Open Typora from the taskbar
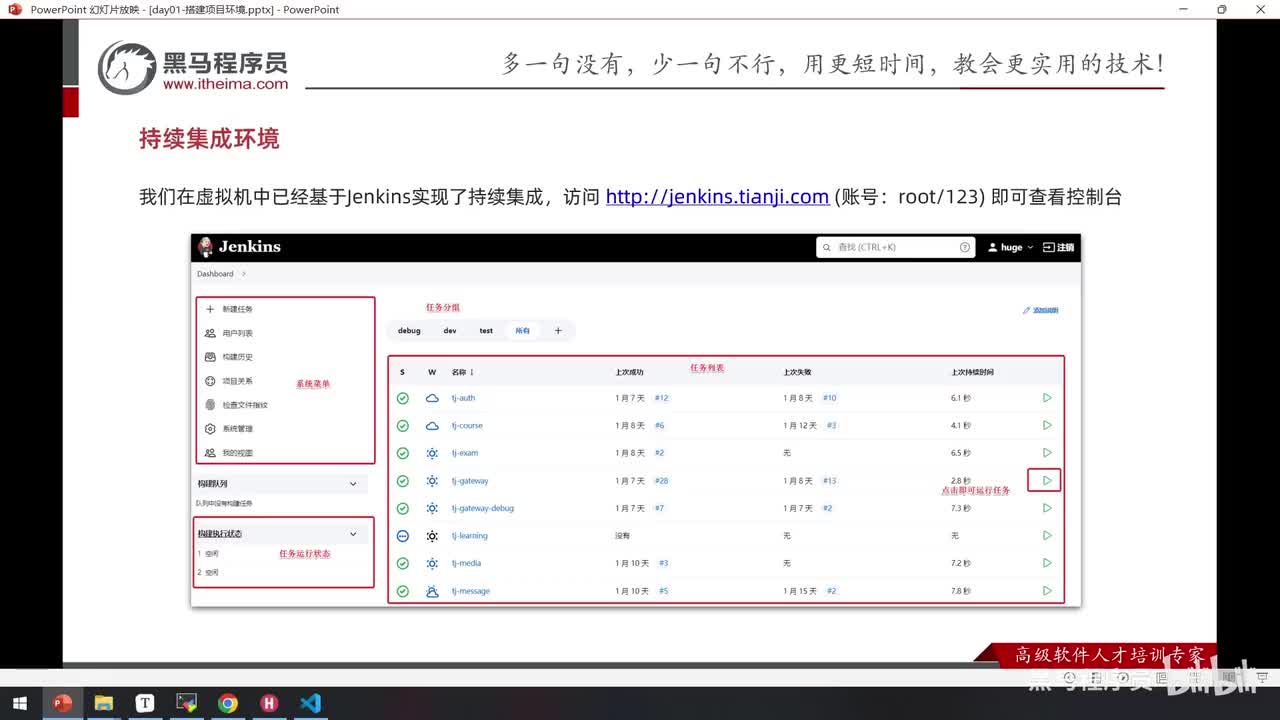The width and height of the screenshot is (1280, 720). click(x=145, y=703)
